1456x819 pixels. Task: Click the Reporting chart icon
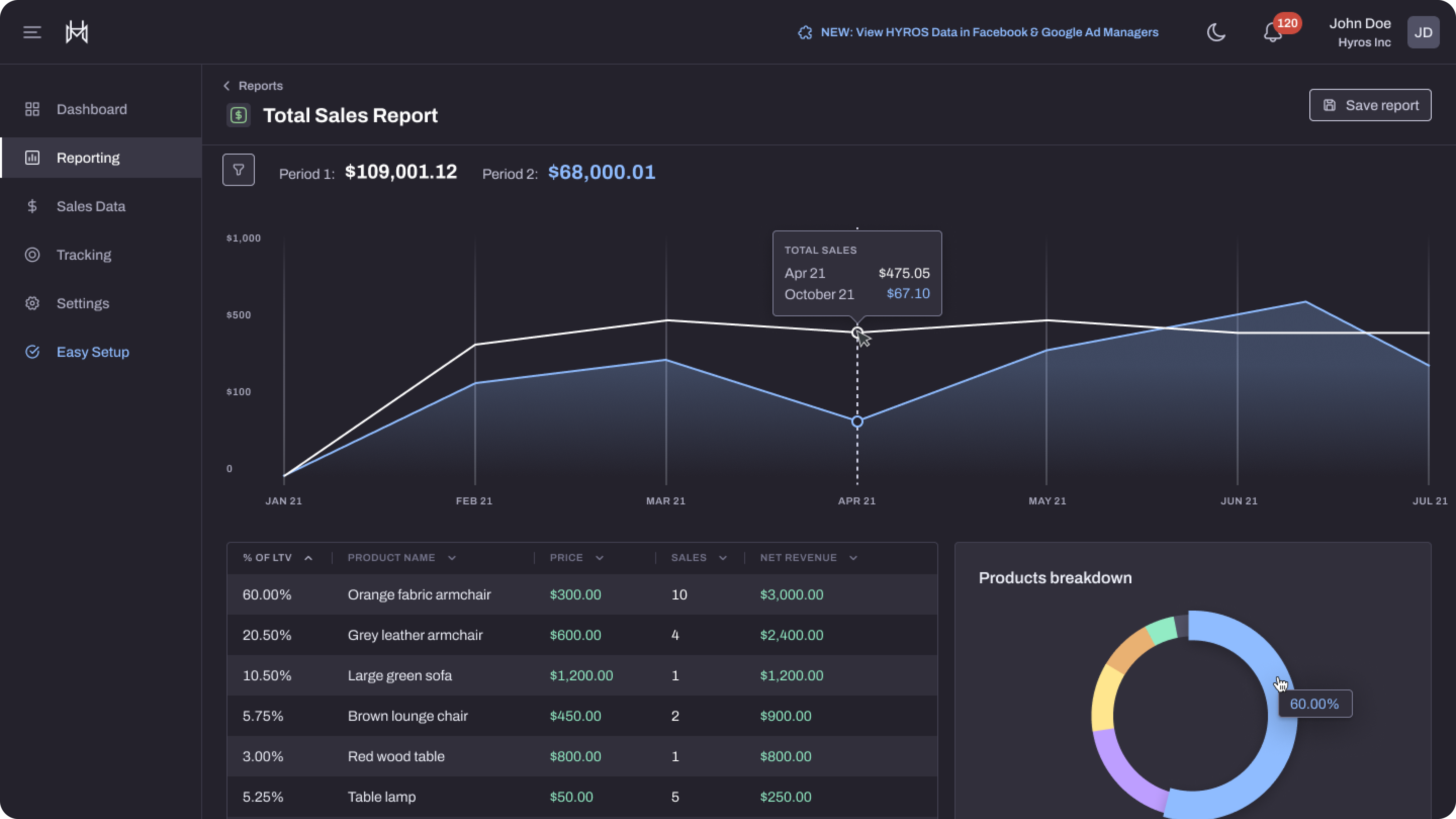32,158
